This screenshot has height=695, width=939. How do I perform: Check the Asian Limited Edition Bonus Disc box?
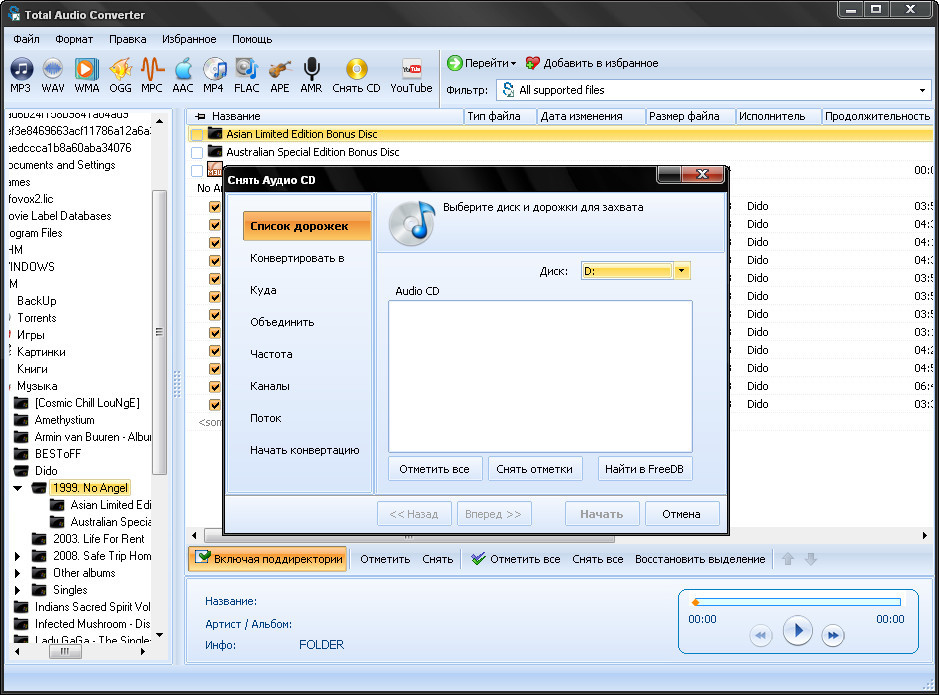click(197, 134)
